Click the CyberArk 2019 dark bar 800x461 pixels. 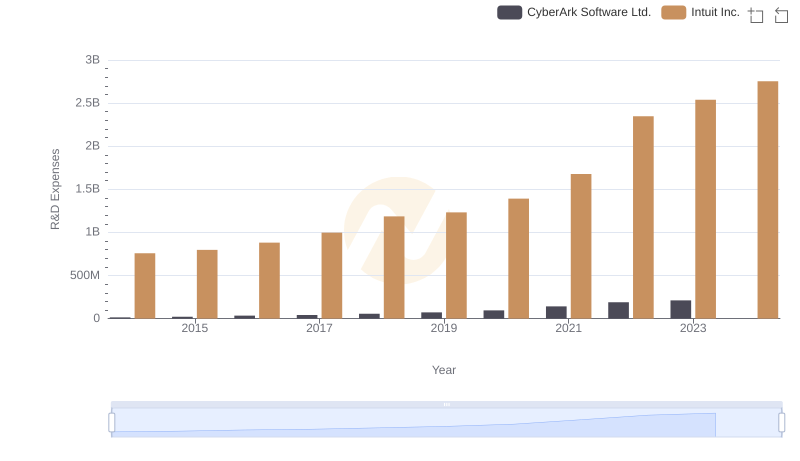(432, 315)
